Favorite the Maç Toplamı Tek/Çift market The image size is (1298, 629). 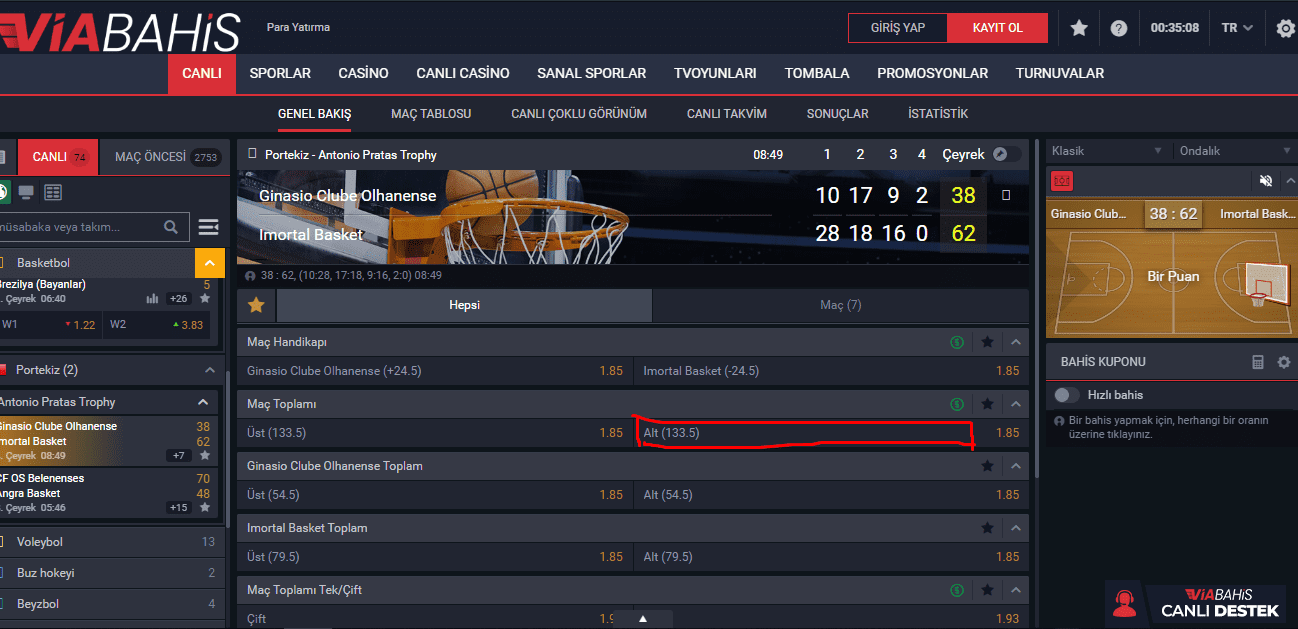coord(988,590)
